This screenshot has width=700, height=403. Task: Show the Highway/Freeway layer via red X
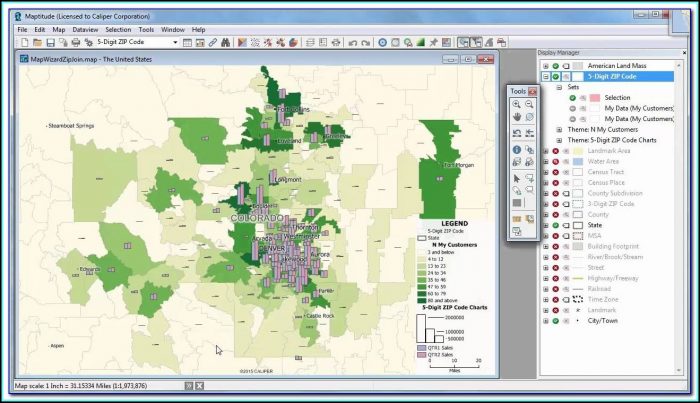[x=555, y=278]
